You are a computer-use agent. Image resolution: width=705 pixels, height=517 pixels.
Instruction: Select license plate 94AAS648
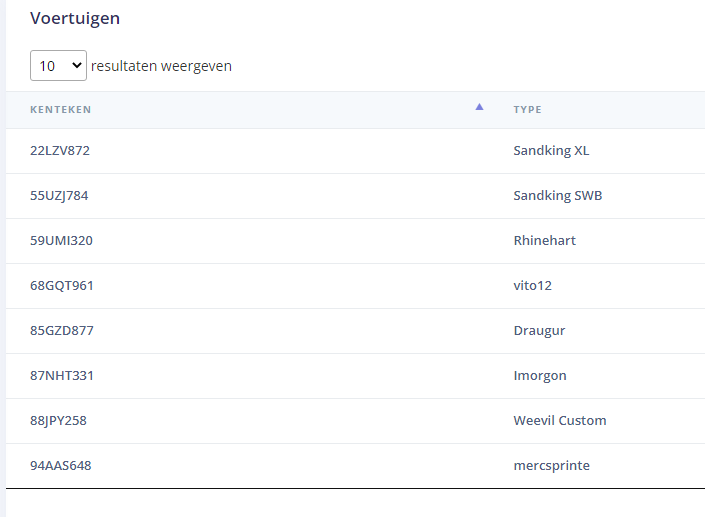coord(61,466)
